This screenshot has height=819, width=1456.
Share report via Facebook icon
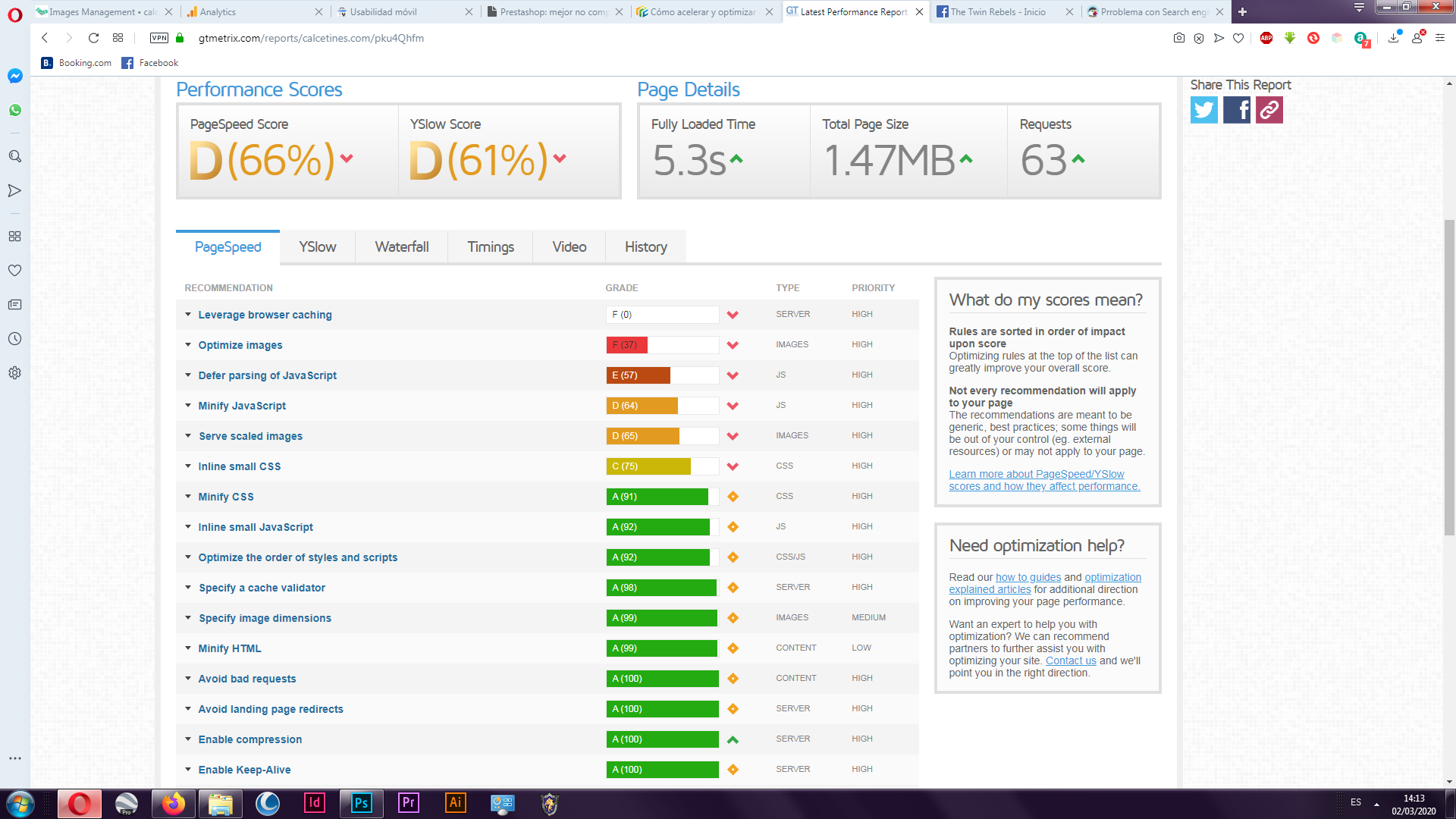click(1237, 110)
